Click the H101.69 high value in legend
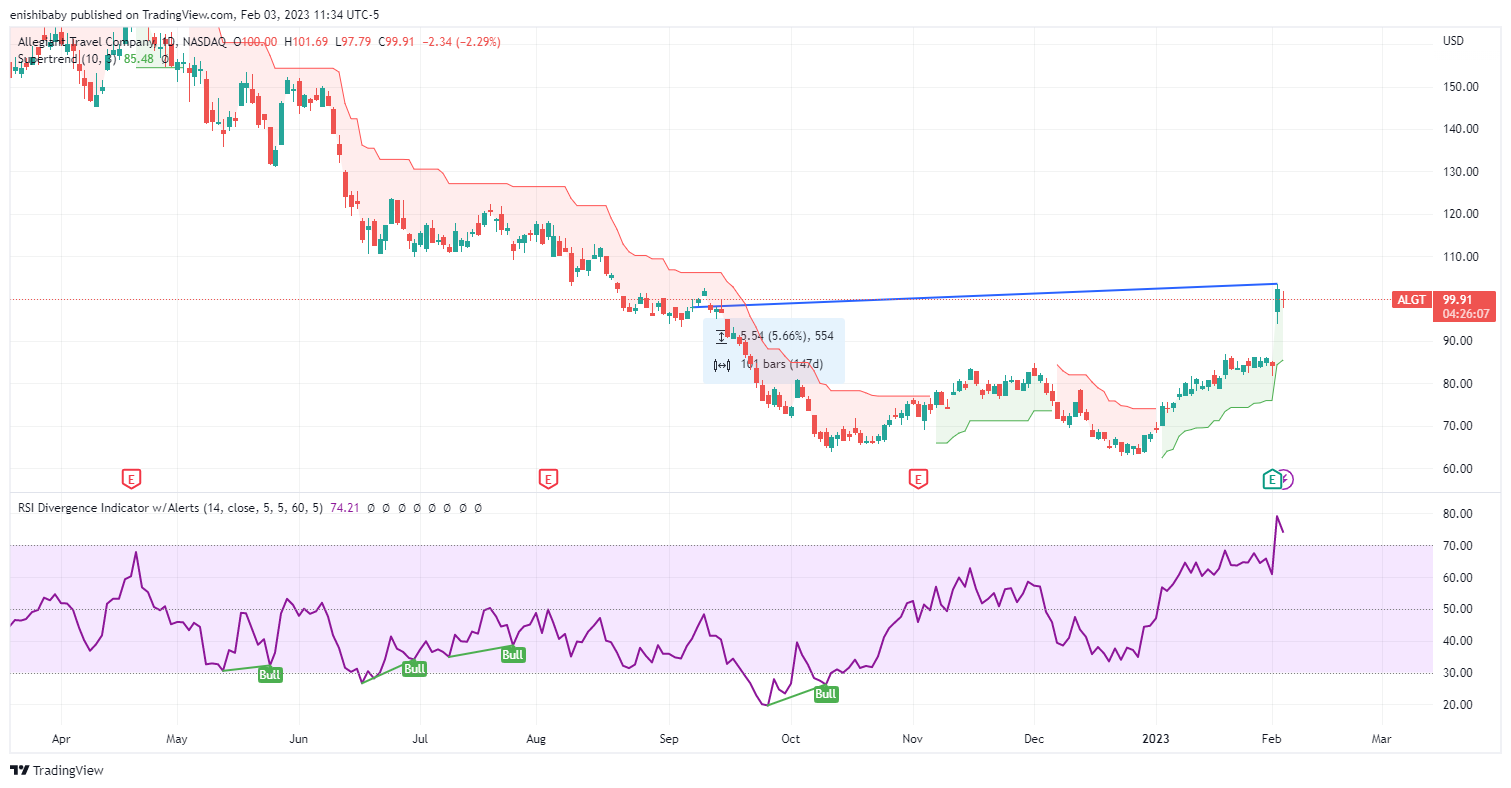The height and width of the screenshot is (788, 1511). click(x=308, y=42)
